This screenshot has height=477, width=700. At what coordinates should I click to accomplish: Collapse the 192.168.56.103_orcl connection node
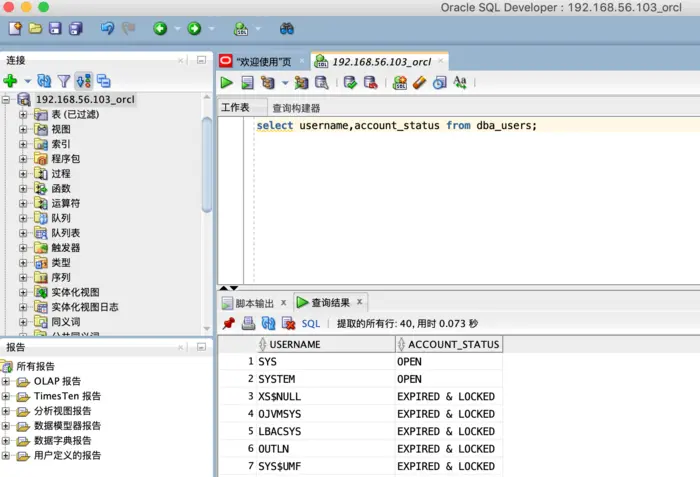click(x=6, y=100)
